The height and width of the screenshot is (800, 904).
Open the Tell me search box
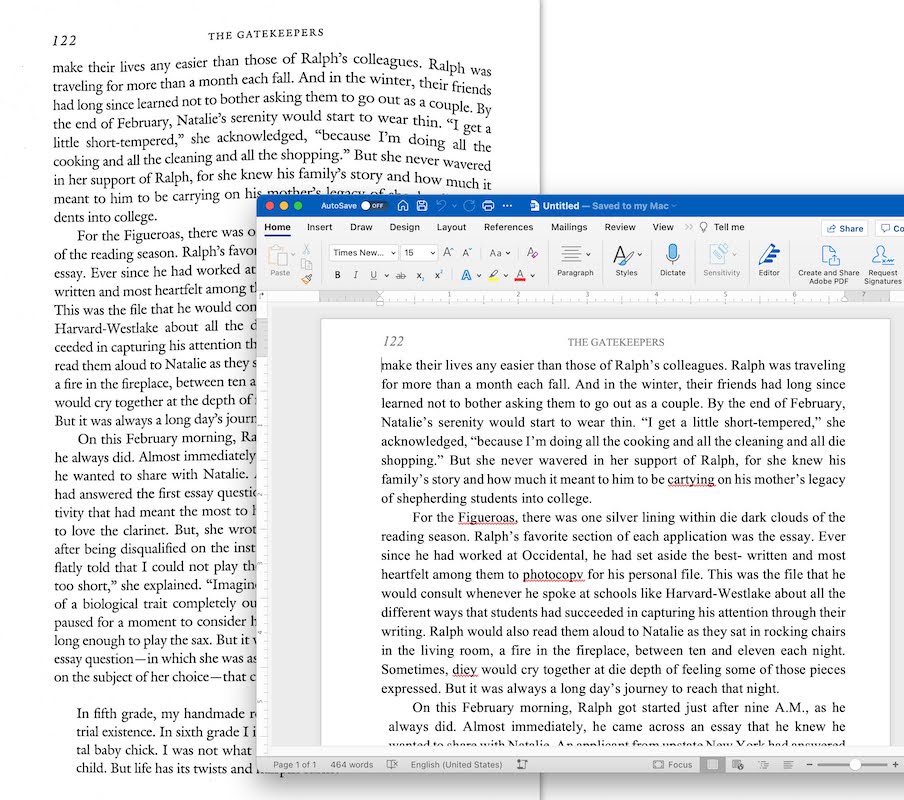point(731,227)
